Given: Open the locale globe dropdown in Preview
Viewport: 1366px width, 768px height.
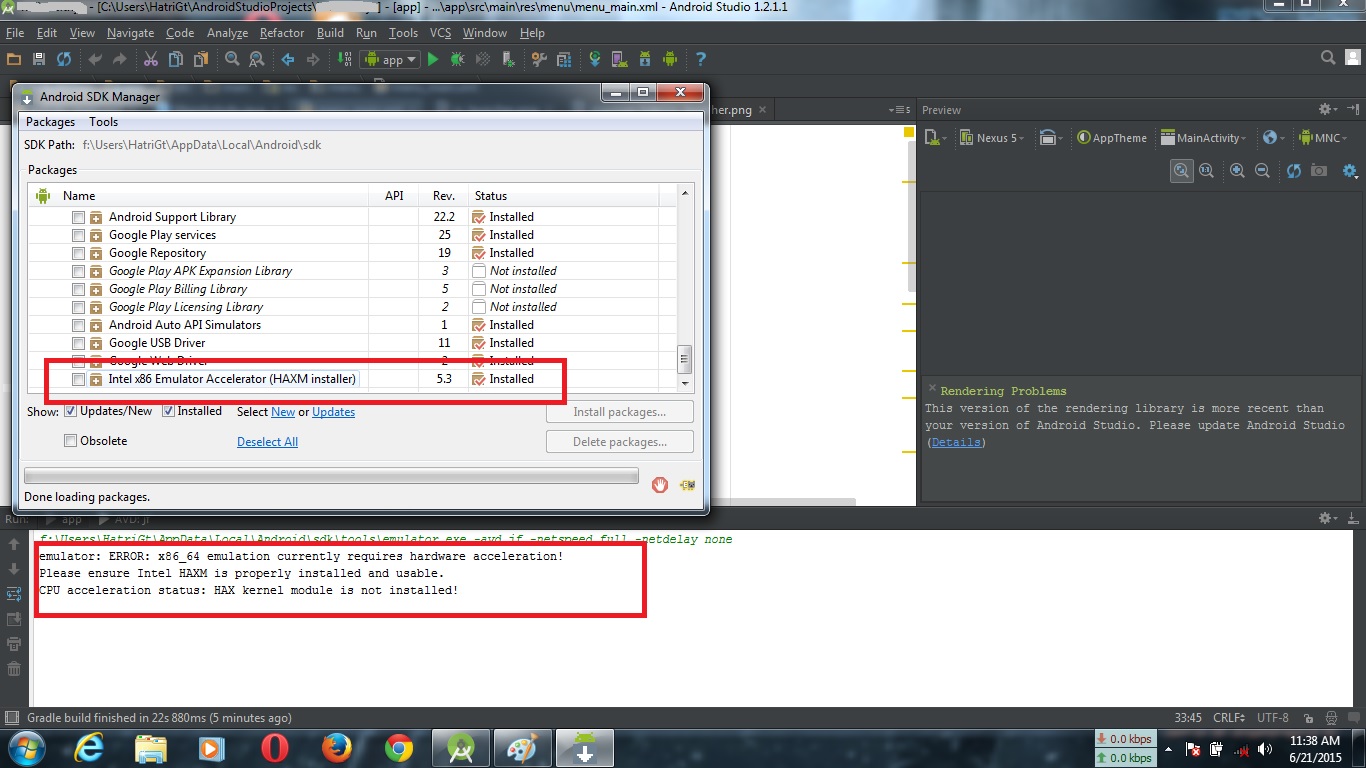Looking at the screenshot, I should [x=1273, y=138].
